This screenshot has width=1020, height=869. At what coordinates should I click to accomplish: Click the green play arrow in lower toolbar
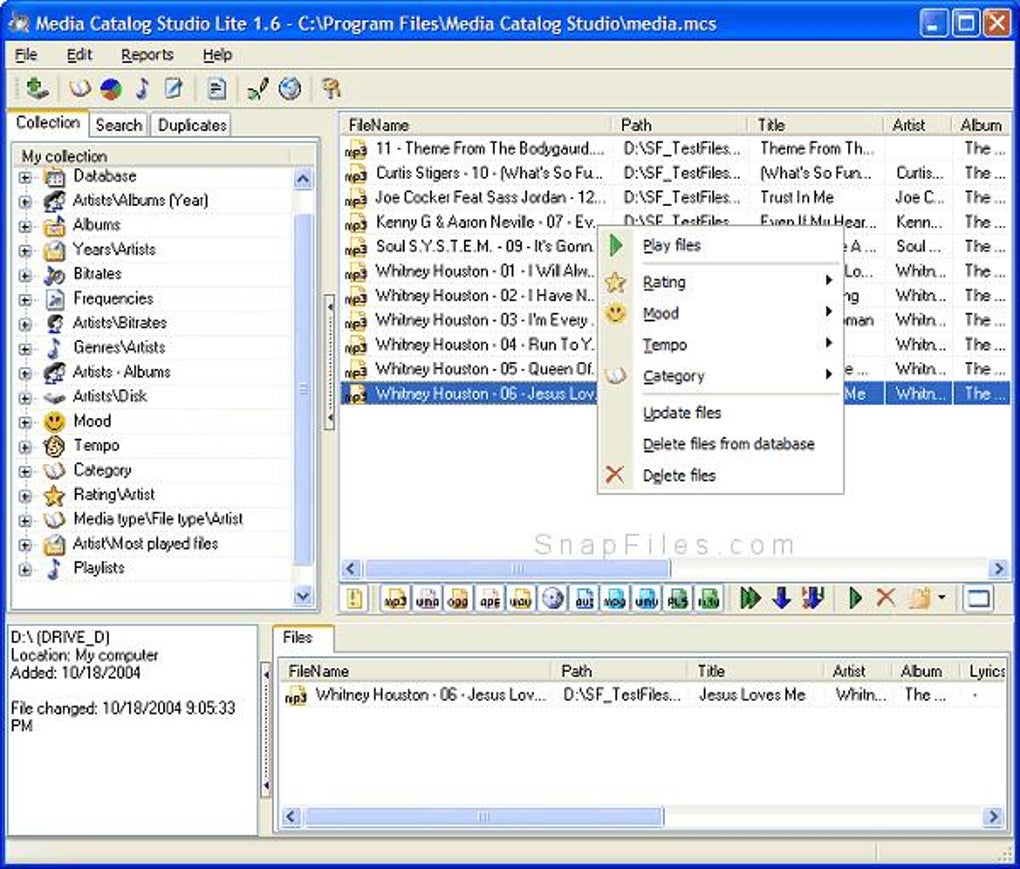pos(855,598)
